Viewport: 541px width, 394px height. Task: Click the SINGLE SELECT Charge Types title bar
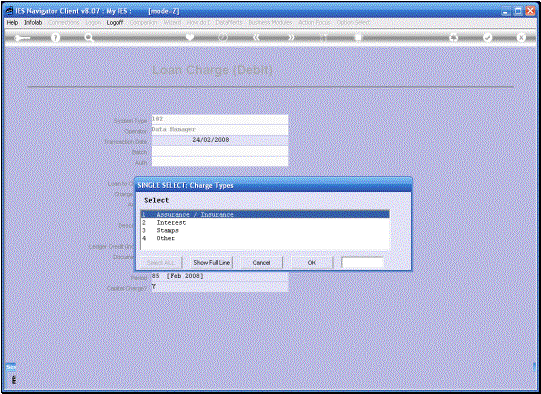coord(273,185)
